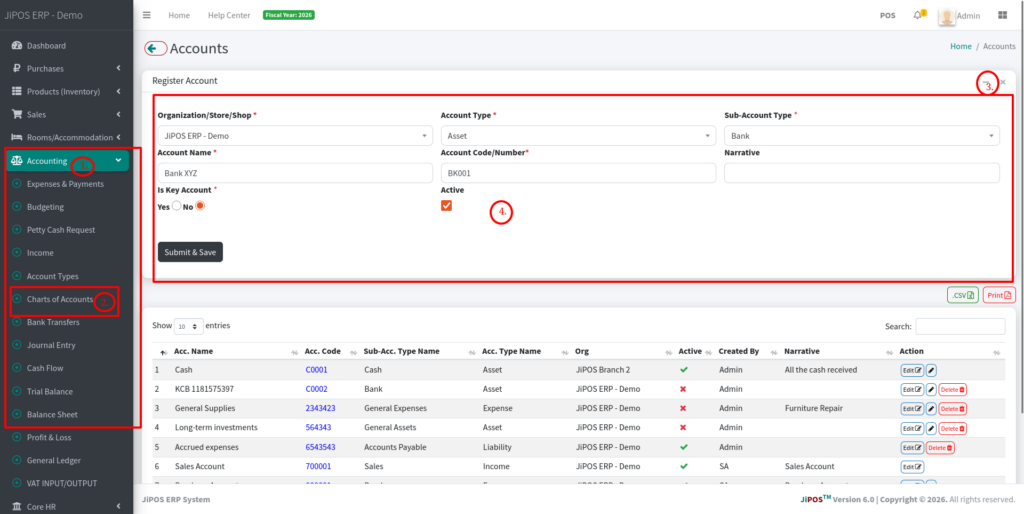Open the apps grid icon in header
The width and height of the screenshot is (1024, 514).
click(x=1002, y=15)
